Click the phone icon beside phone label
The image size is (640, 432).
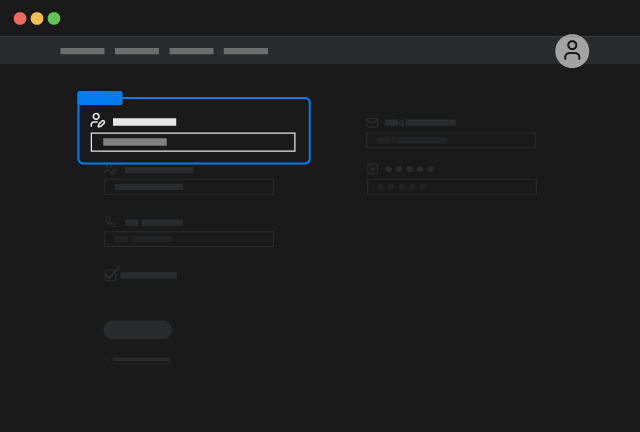point(111,222)
